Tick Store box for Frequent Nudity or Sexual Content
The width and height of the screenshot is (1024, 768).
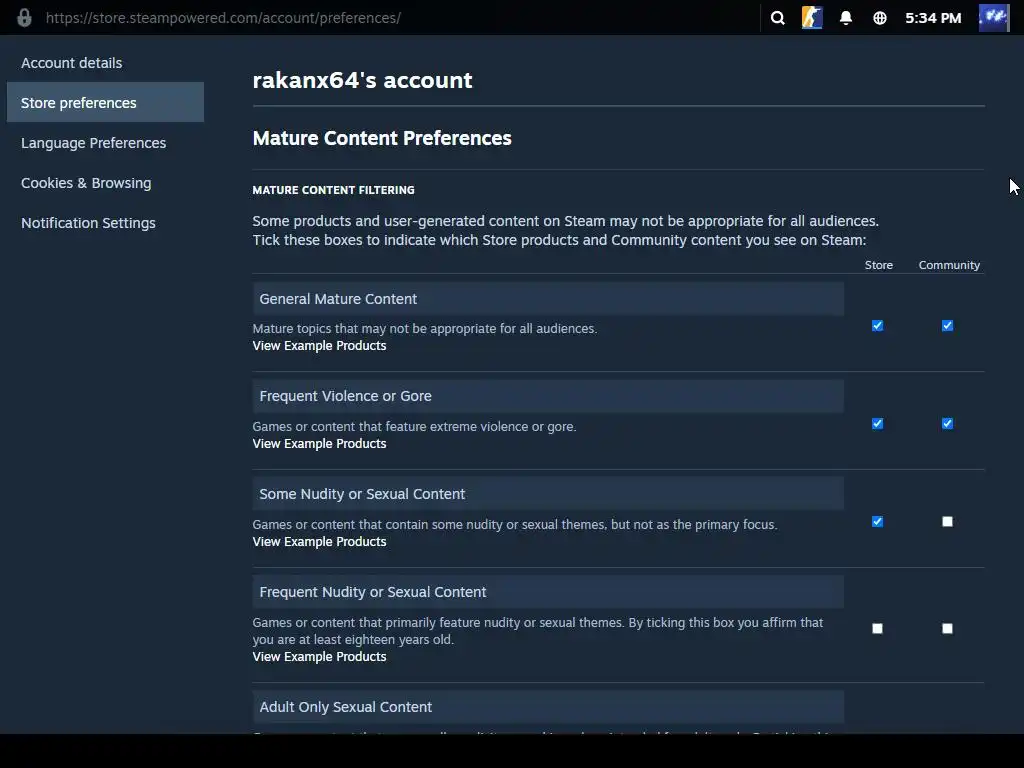(877, 628)
